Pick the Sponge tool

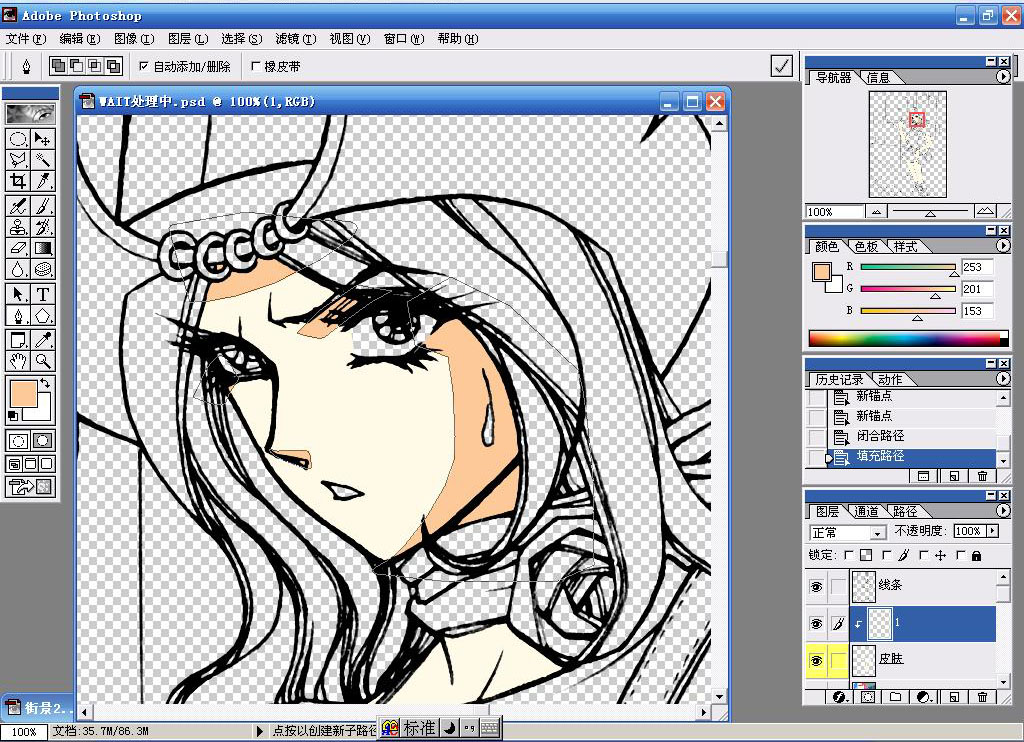(42, 269)
